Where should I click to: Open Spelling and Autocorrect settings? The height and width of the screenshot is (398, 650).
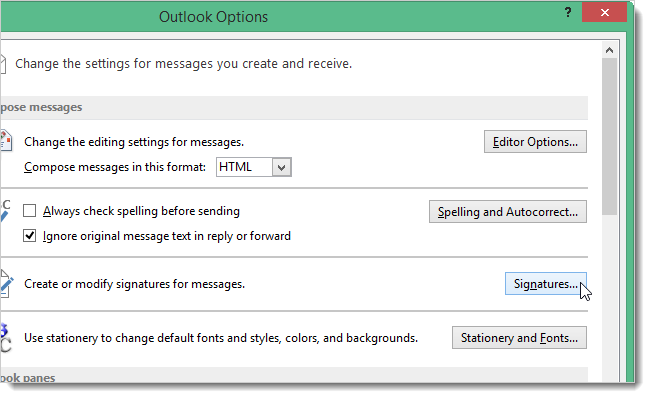pos(508,212)
